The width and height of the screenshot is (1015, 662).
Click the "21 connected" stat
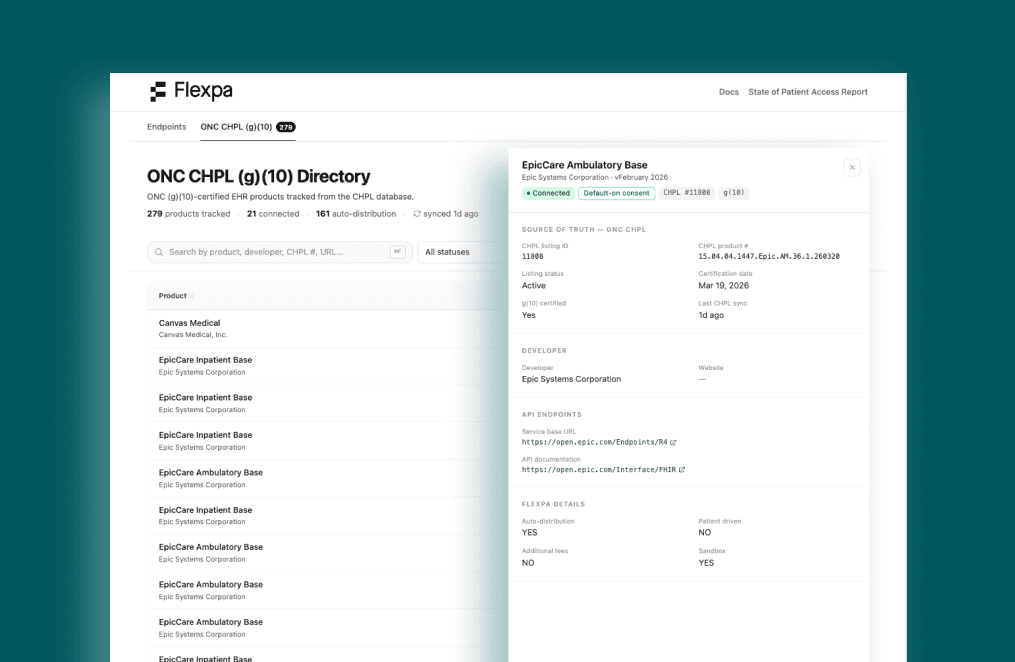(273, 214)
